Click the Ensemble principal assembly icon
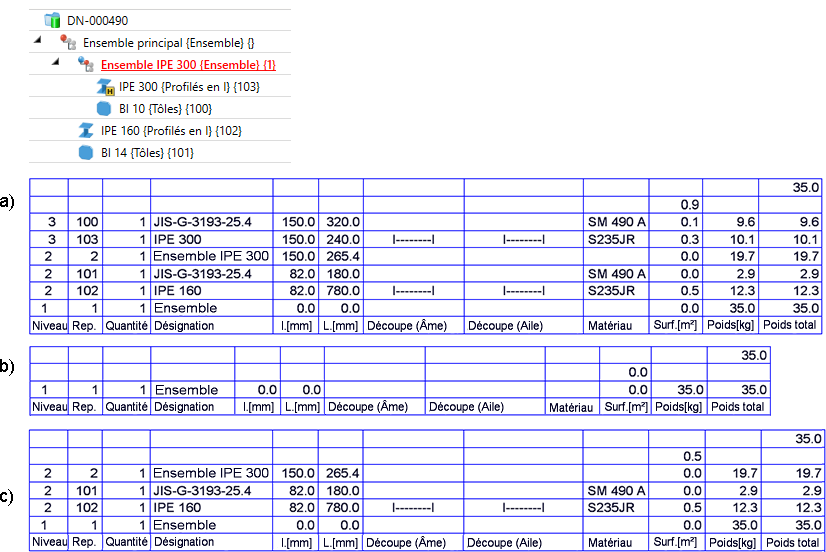The width and height of the screenshot is (826, 552). click(x=68, y=42)
